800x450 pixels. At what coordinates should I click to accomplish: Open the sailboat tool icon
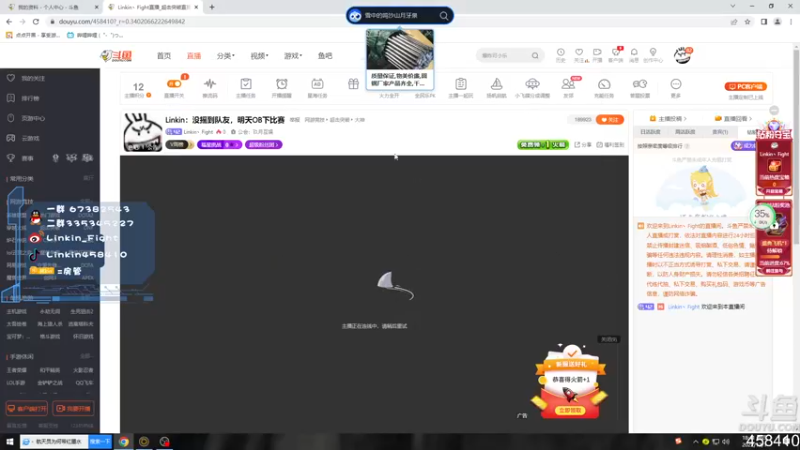(496, 84)
